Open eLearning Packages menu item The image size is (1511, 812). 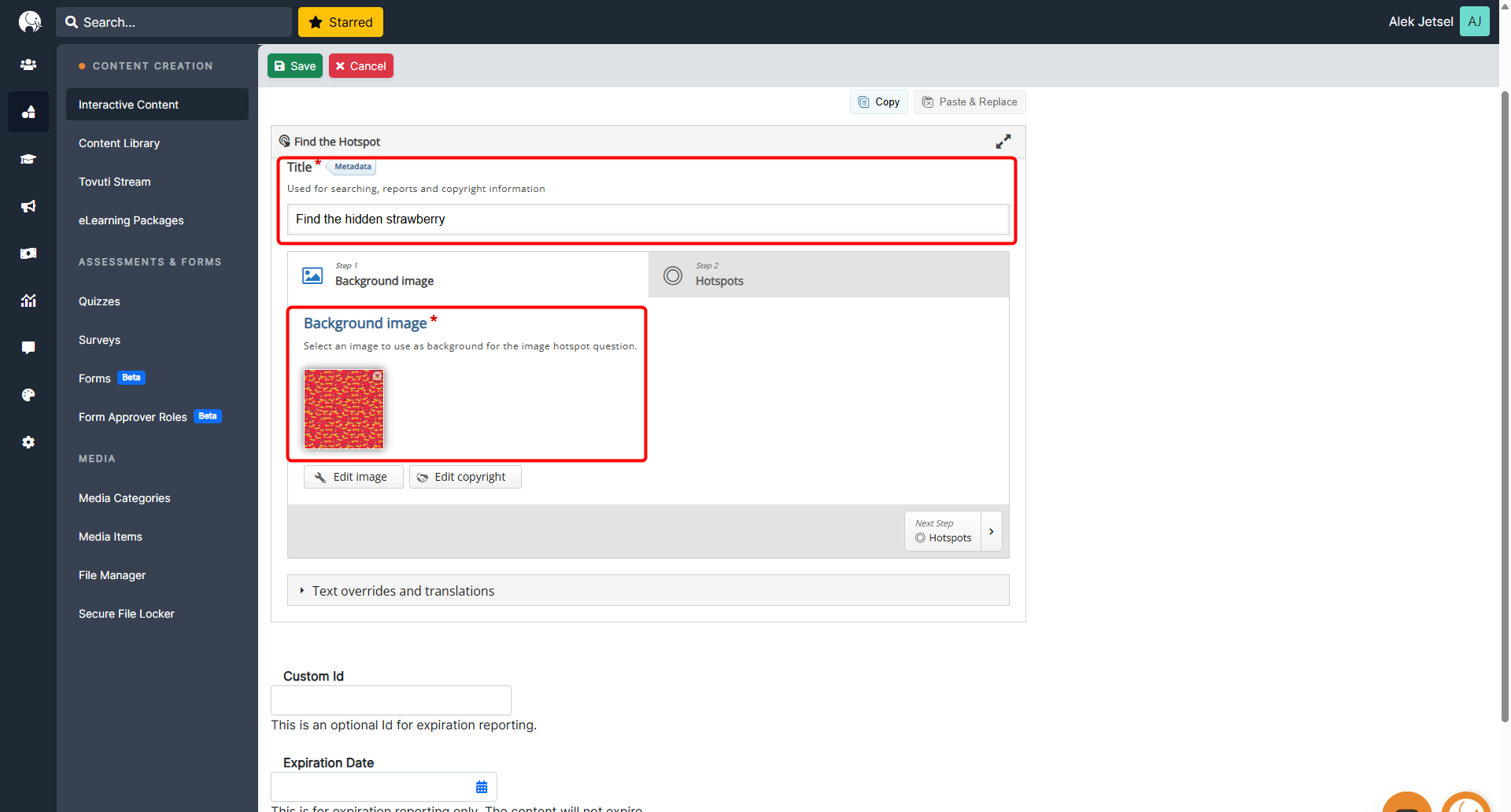(x=131, y=220)
